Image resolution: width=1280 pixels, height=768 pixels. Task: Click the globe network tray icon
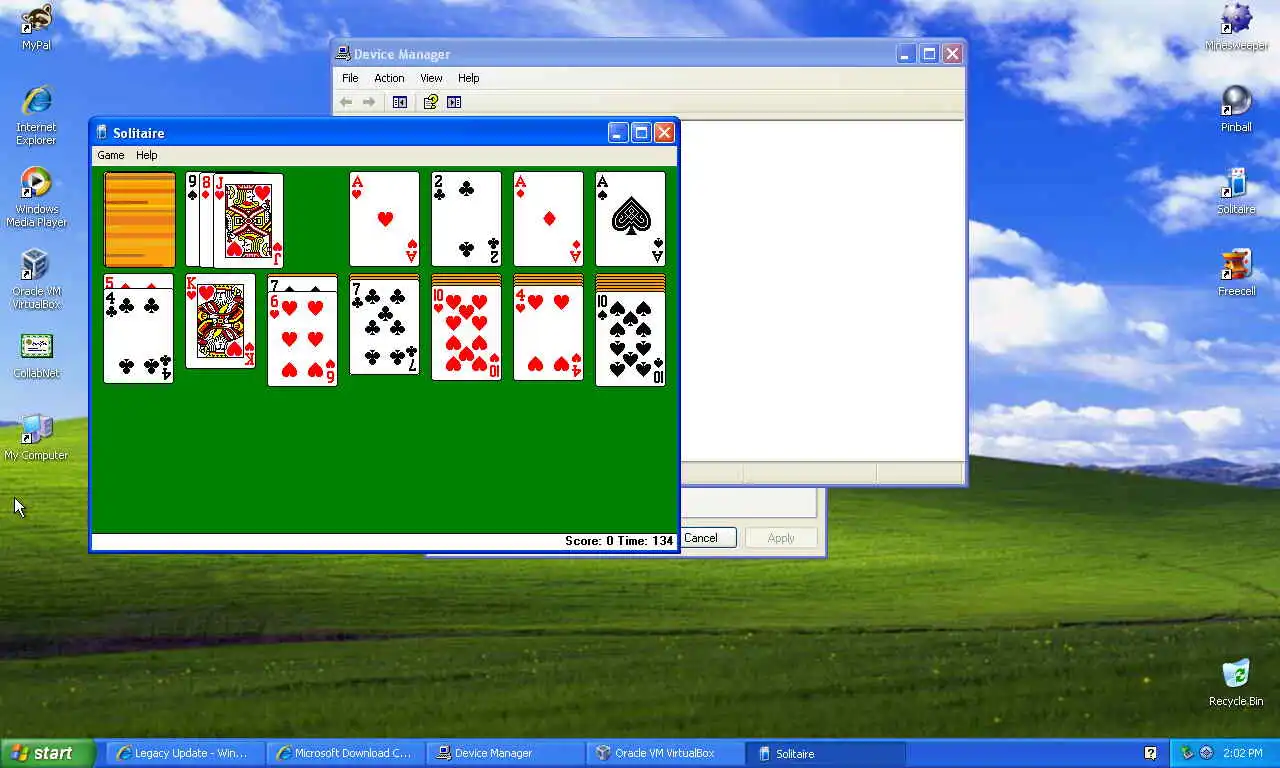tap(1207, 753)
